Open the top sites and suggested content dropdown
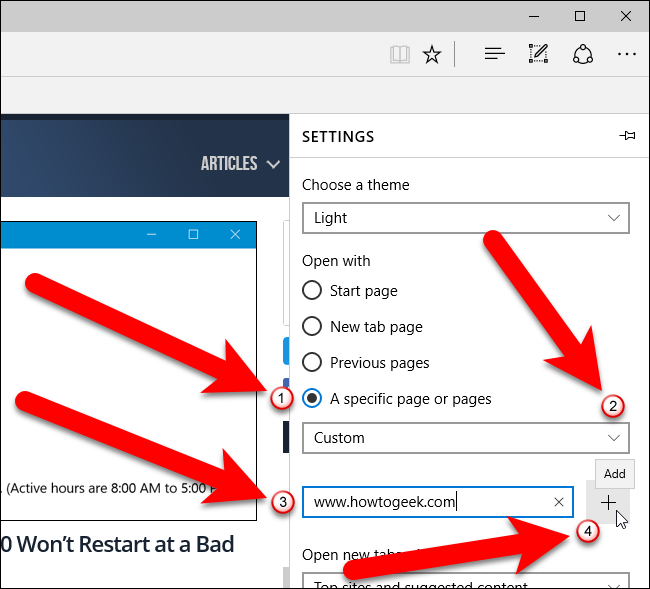 pos(466,581)
